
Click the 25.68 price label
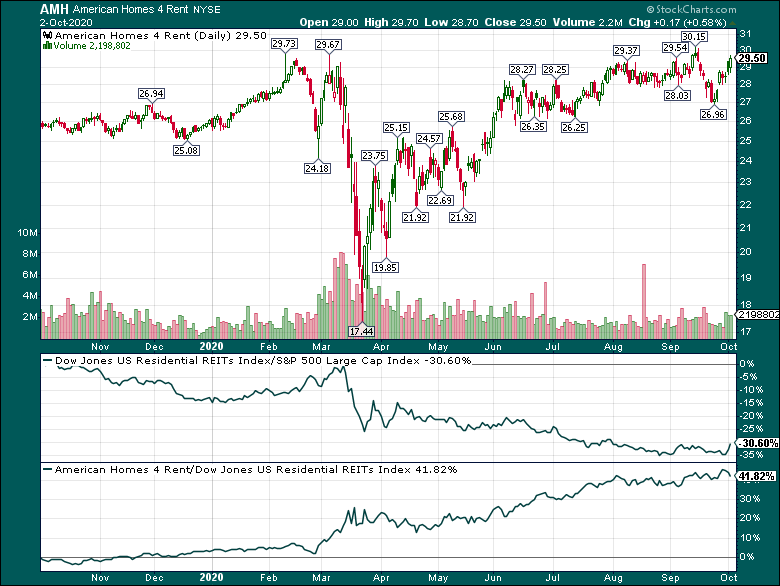coord(451,116)
